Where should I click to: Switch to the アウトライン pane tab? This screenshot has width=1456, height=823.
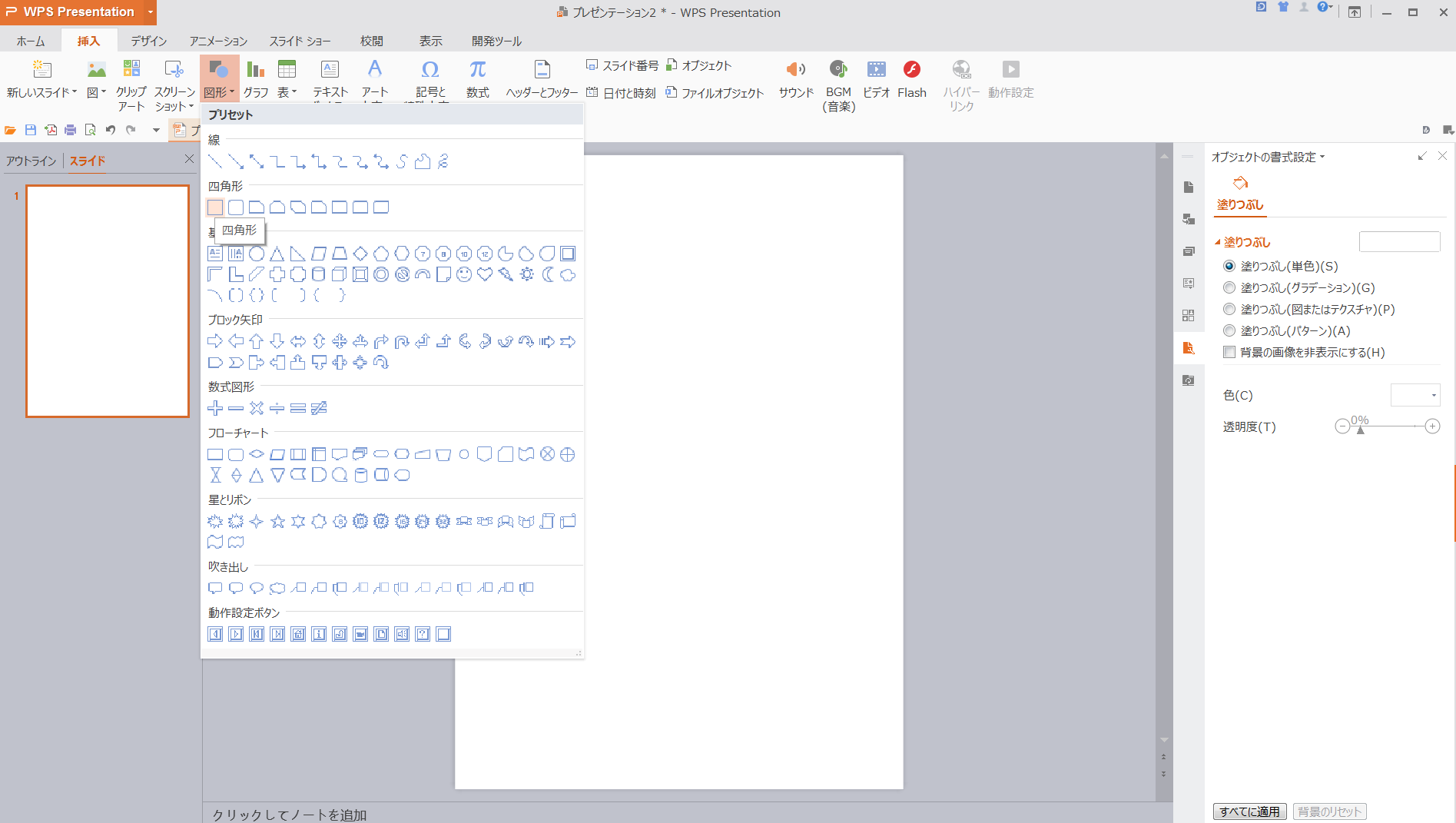click(x=32, y=161)
